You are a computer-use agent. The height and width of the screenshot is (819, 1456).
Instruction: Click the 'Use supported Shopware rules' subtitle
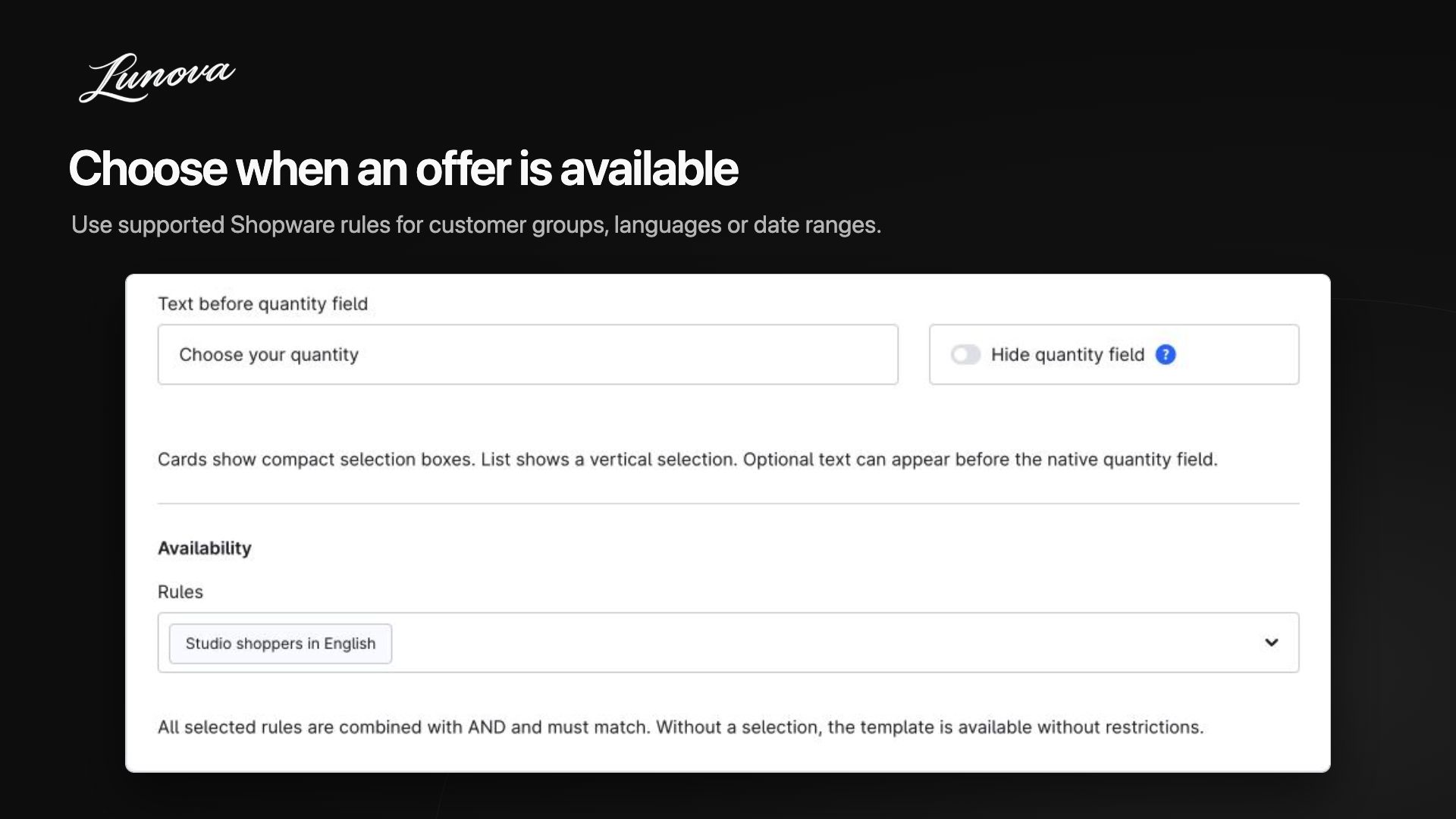[476, 225]
